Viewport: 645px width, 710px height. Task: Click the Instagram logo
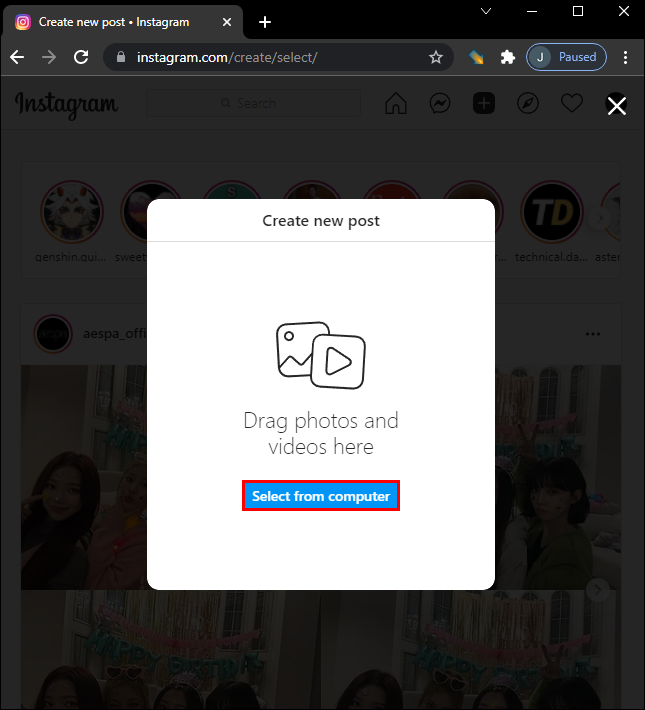67,105
